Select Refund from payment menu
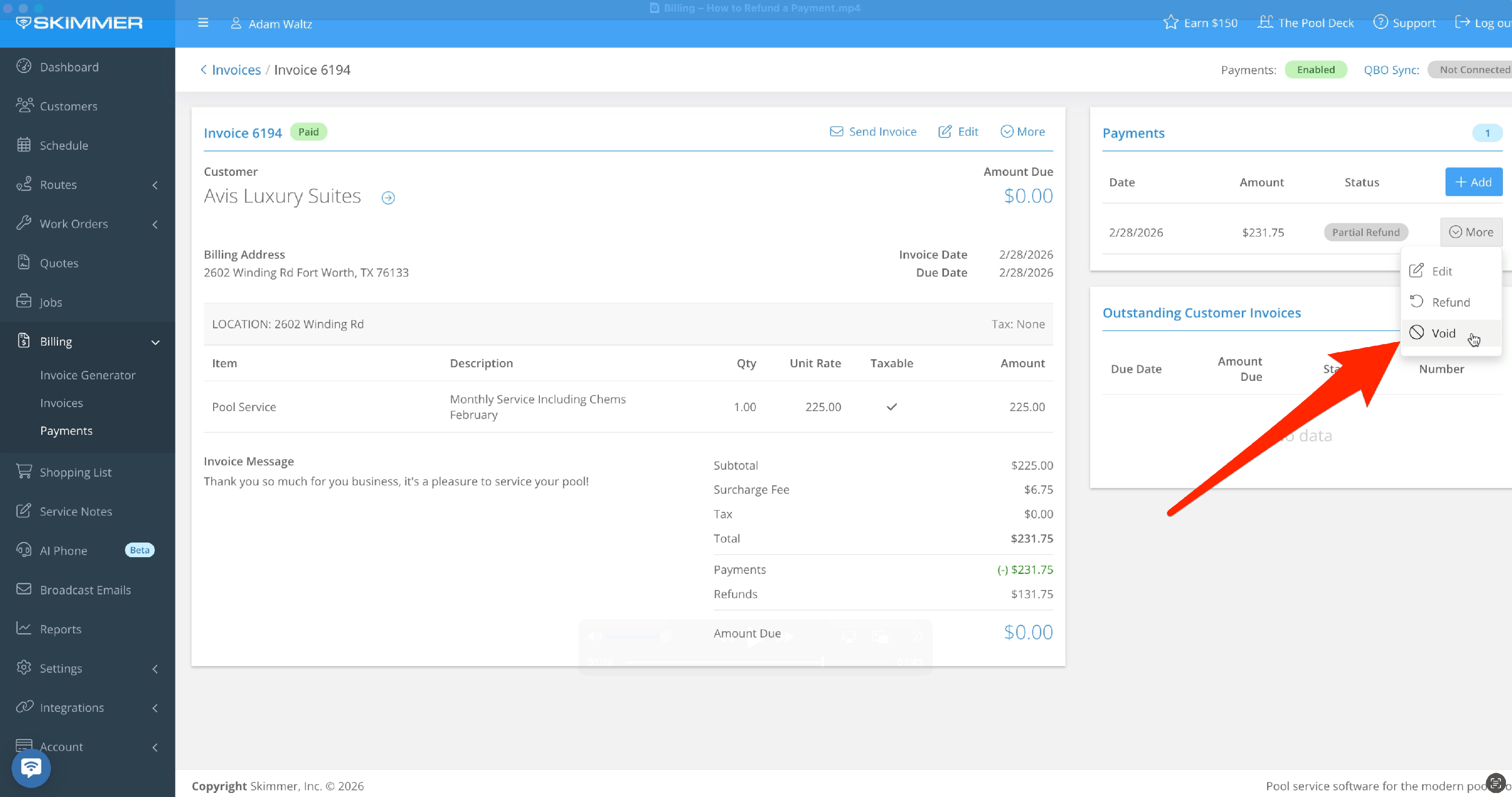The width and height of the screenshot is (1512, 797). [1450, 302]
